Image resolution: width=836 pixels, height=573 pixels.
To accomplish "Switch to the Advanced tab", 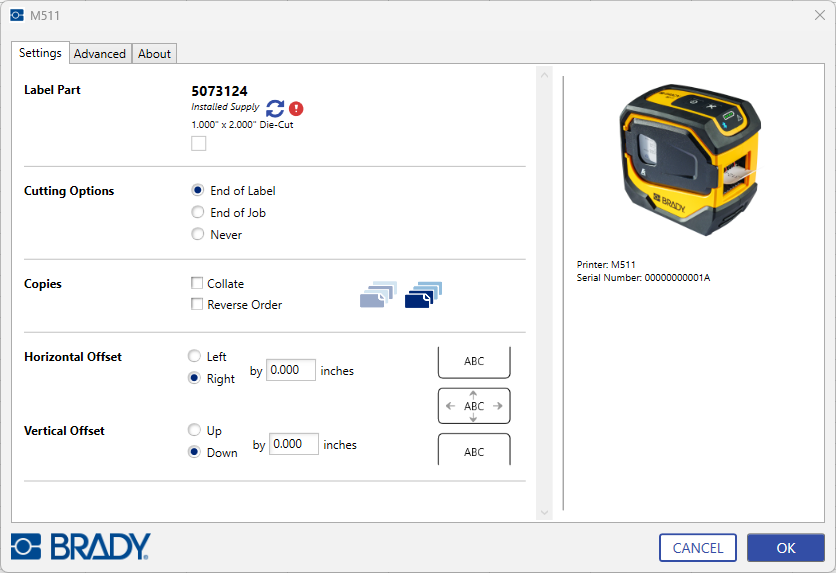I will tap(100, 54).
